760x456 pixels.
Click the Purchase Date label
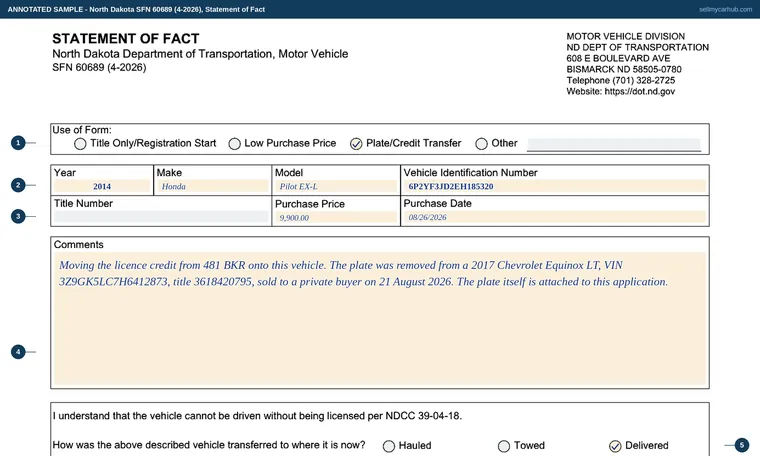pyautogui.click(x=437, y=204)
